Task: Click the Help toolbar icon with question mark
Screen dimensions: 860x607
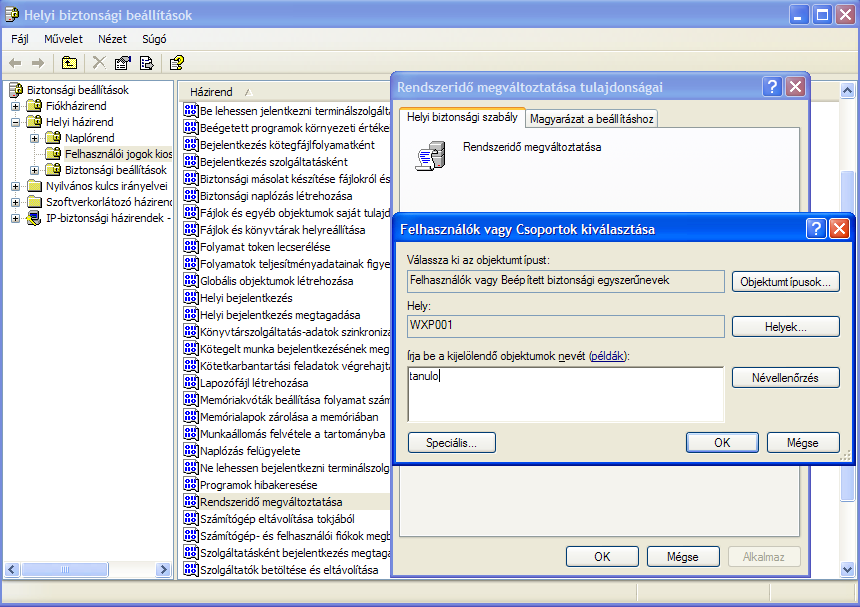Action: [x=176, y=63]
